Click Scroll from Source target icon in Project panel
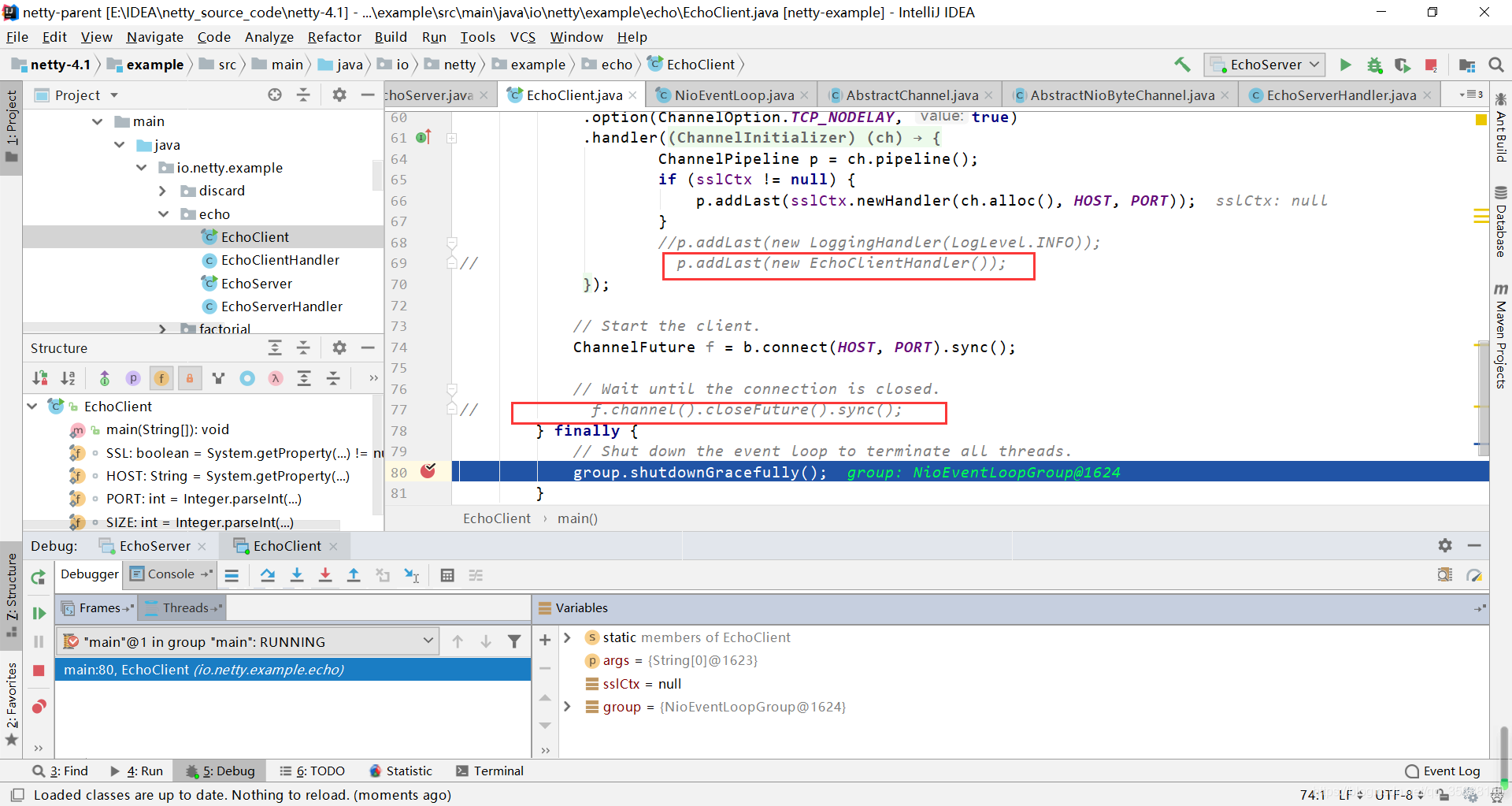1512x806 pixels. (x=275, y=95)
